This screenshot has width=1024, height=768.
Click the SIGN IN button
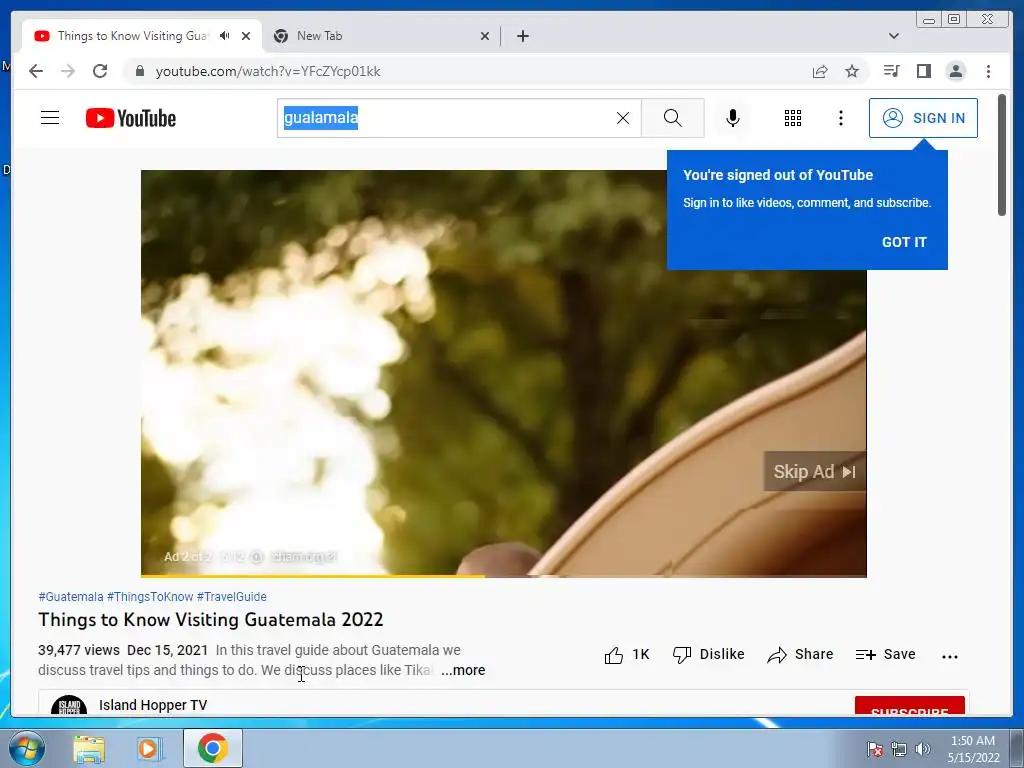[x=923, y=118]
